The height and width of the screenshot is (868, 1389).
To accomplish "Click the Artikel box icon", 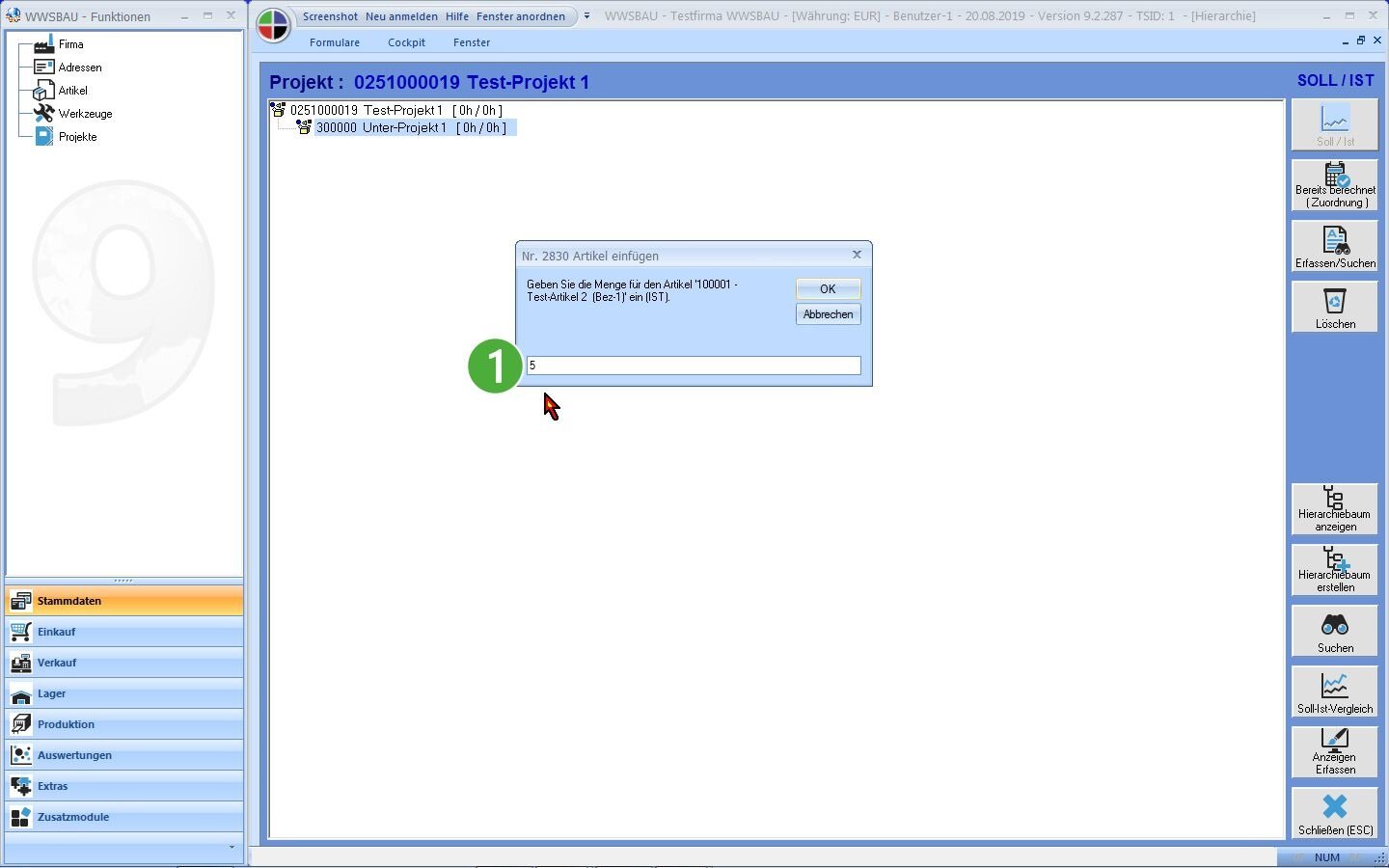I will click(x=43, y=91).
